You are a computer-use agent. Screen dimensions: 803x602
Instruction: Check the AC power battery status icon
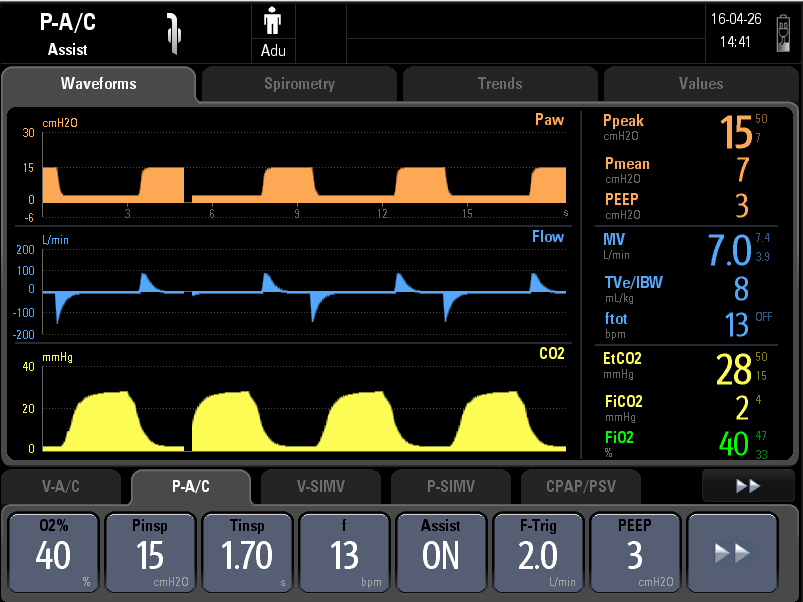[783, 33]
